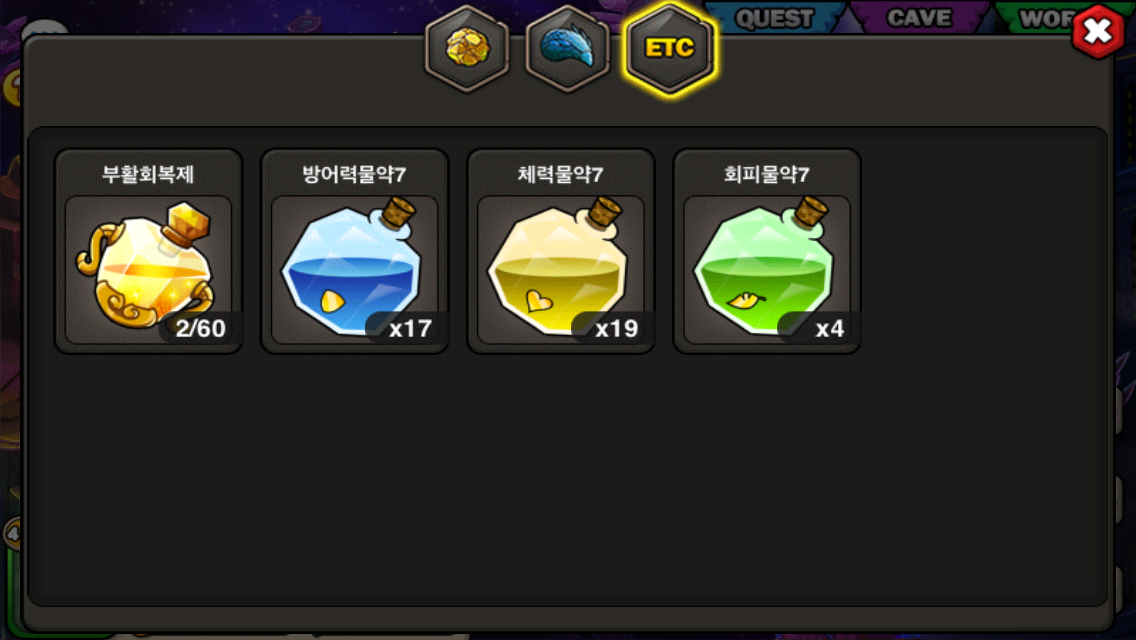Open the CAVE tab at top
The width and height of the screenshot is (1136, 640).
tap(919, 17)
